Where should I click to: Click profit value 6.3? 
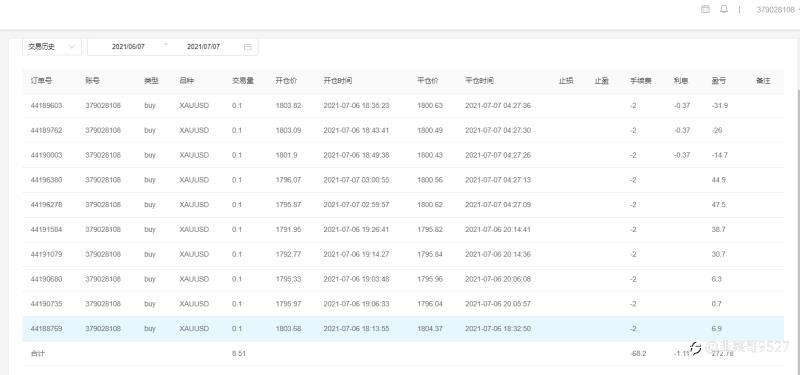pyautogui.click(x=716, y=279)
